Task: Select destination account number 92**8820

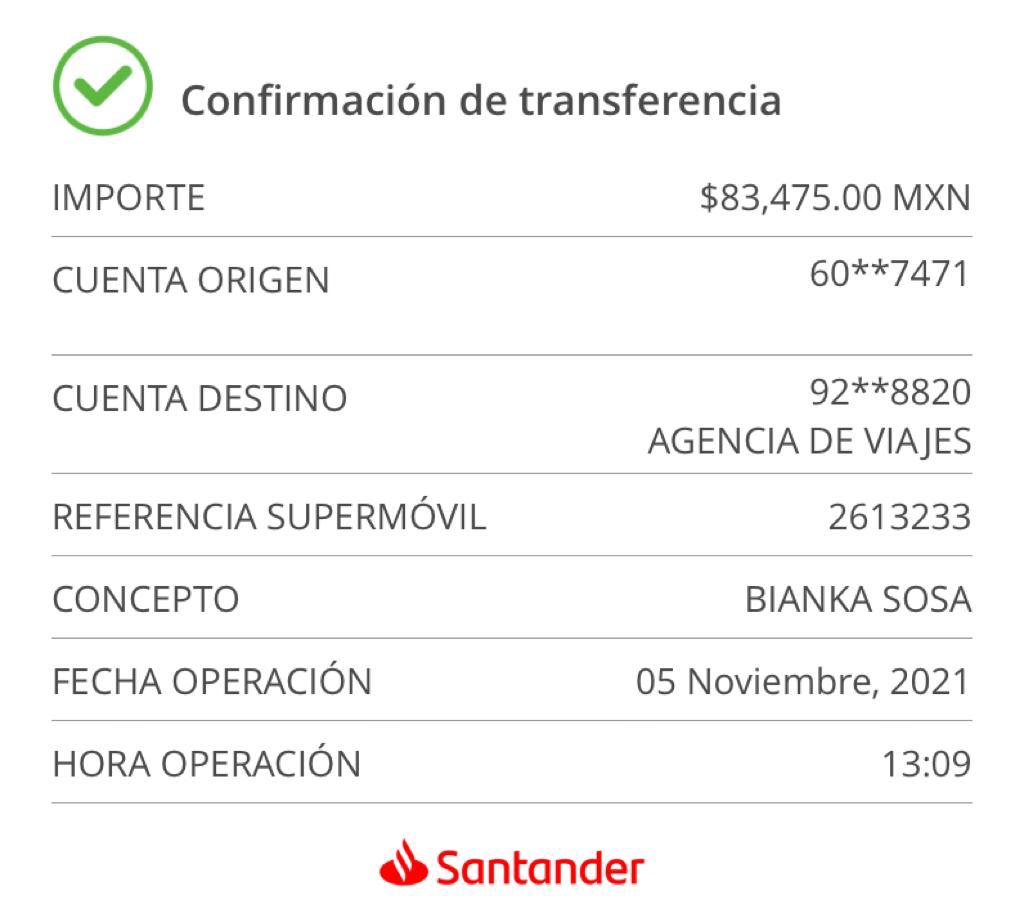Action: pyautogui.click(x=891, y=392)
